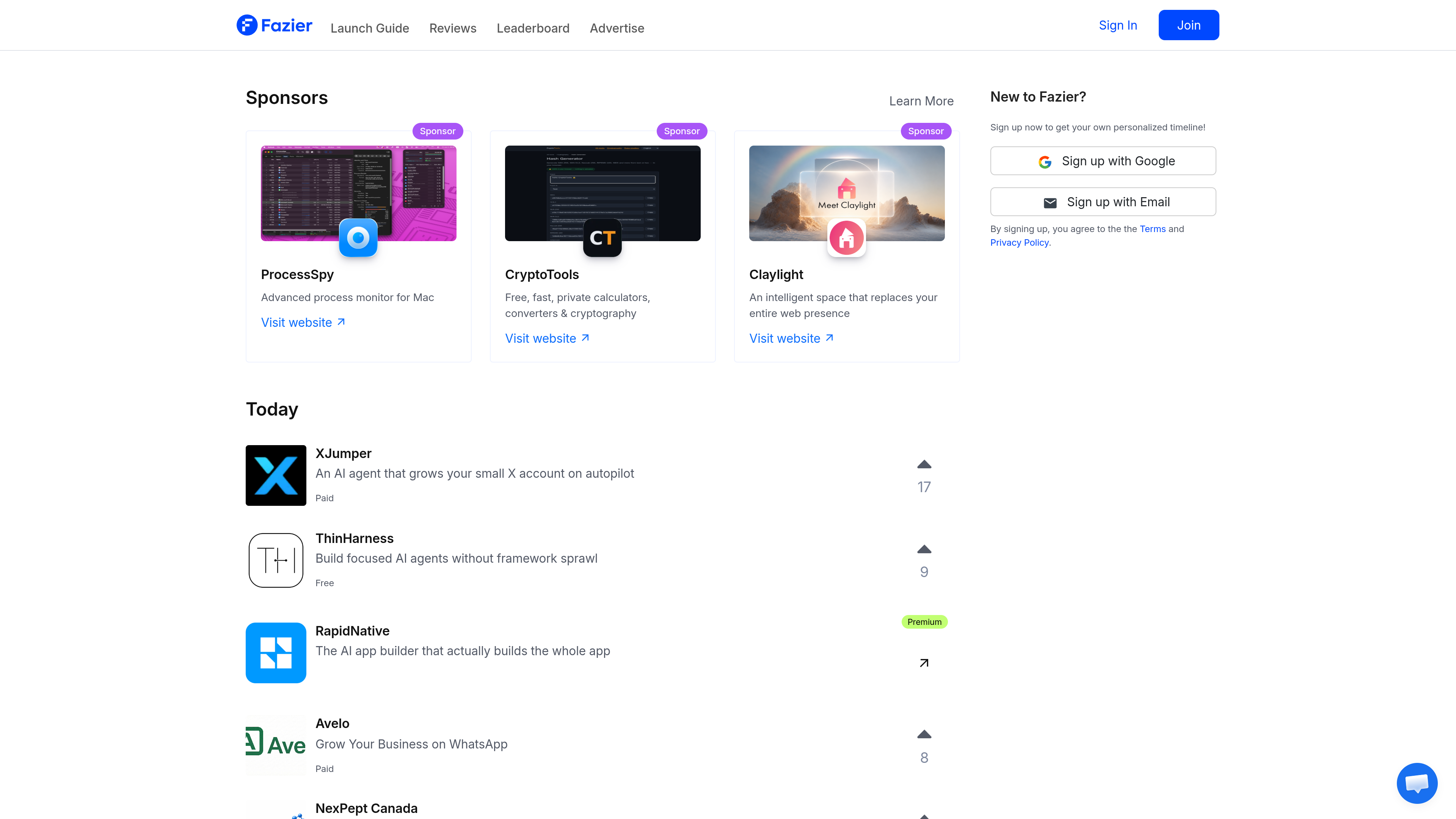Click the arrow icon beside Claylight's Visit website
Image resolution: width=1456 pixels, height=819 pixels.
point(829,338)
